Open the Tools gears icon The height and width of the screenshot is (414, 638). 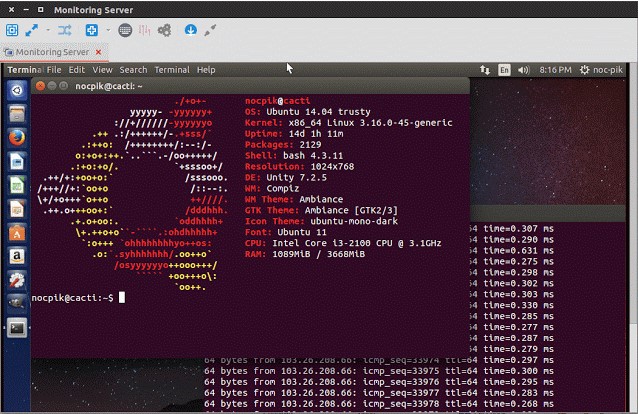(164, 30)
